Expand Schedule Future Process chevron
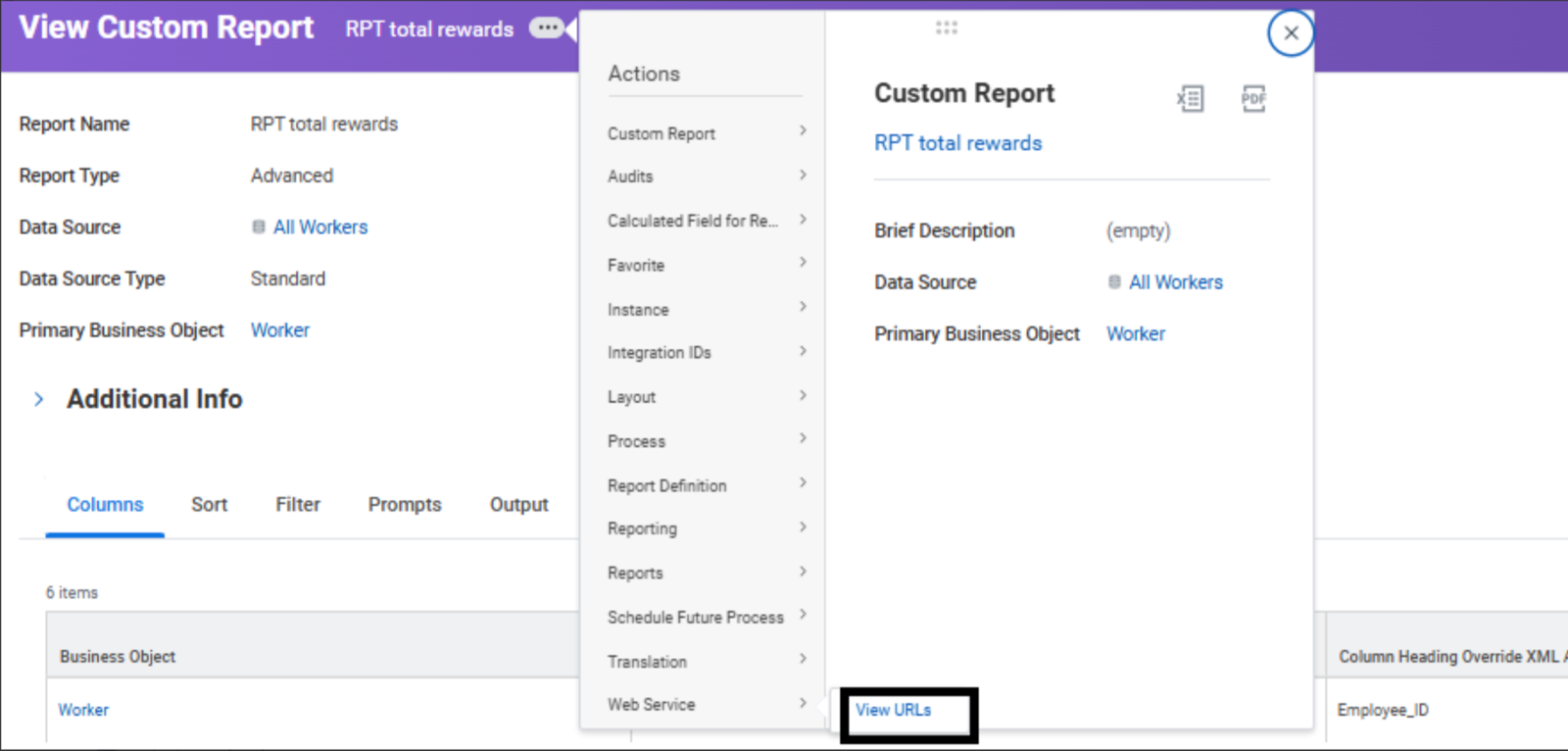This screenshot has height=751, width=1568. coord(803,615)
